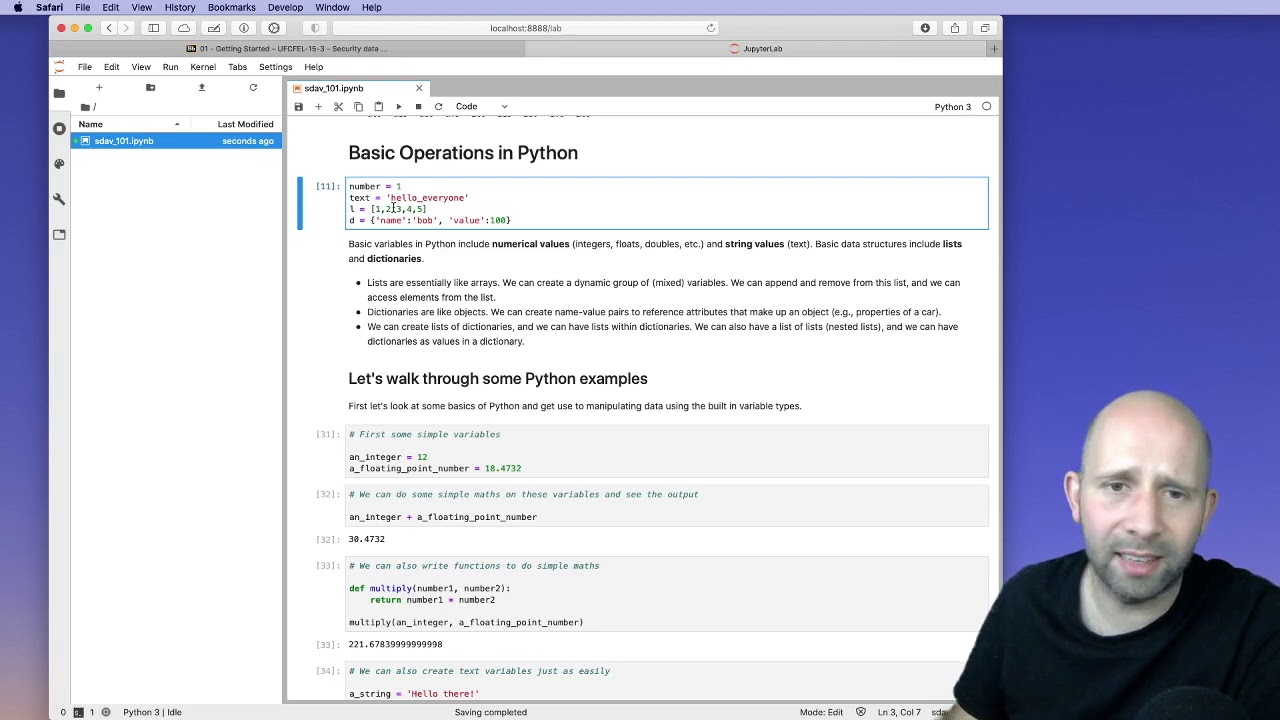1280x720 pixels.
Task: Switch to the JupyterLab Safari tab
Action: tap(756, 48)
